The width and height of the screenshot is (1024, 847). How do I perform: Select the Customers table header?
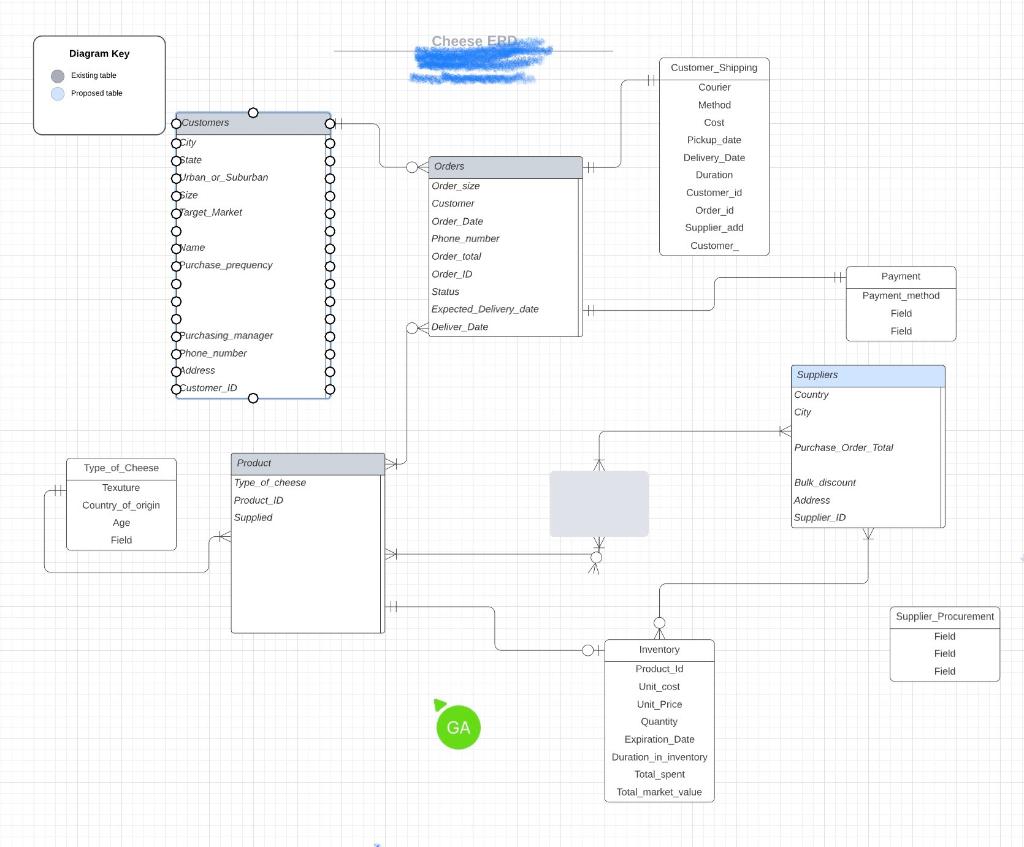(252, 122)
